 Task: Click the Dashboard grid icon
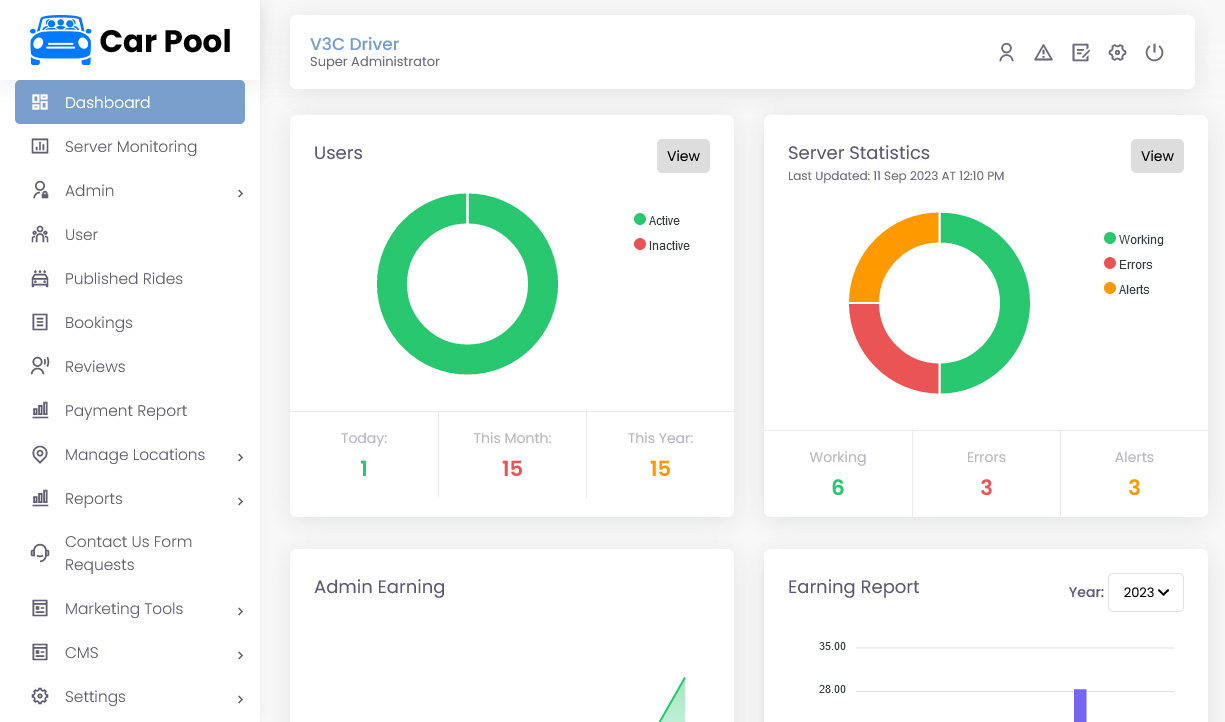40,102
